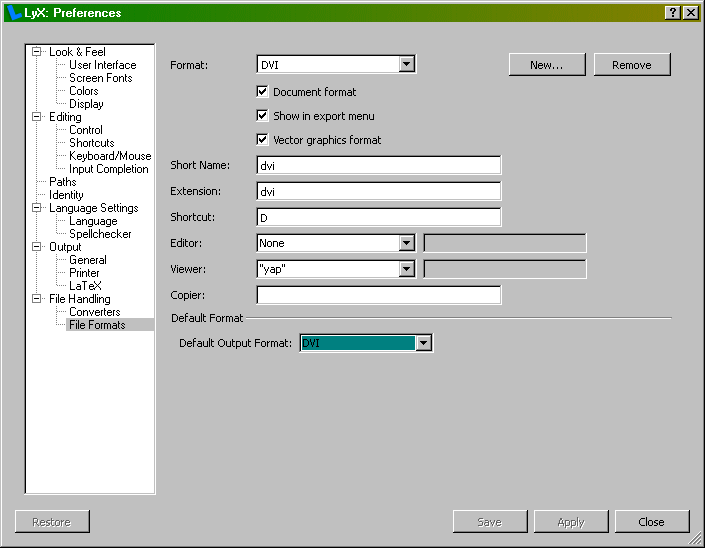Screen dimensions: 705x548
Task: Select Control under Editing
Action: point(86,130)
